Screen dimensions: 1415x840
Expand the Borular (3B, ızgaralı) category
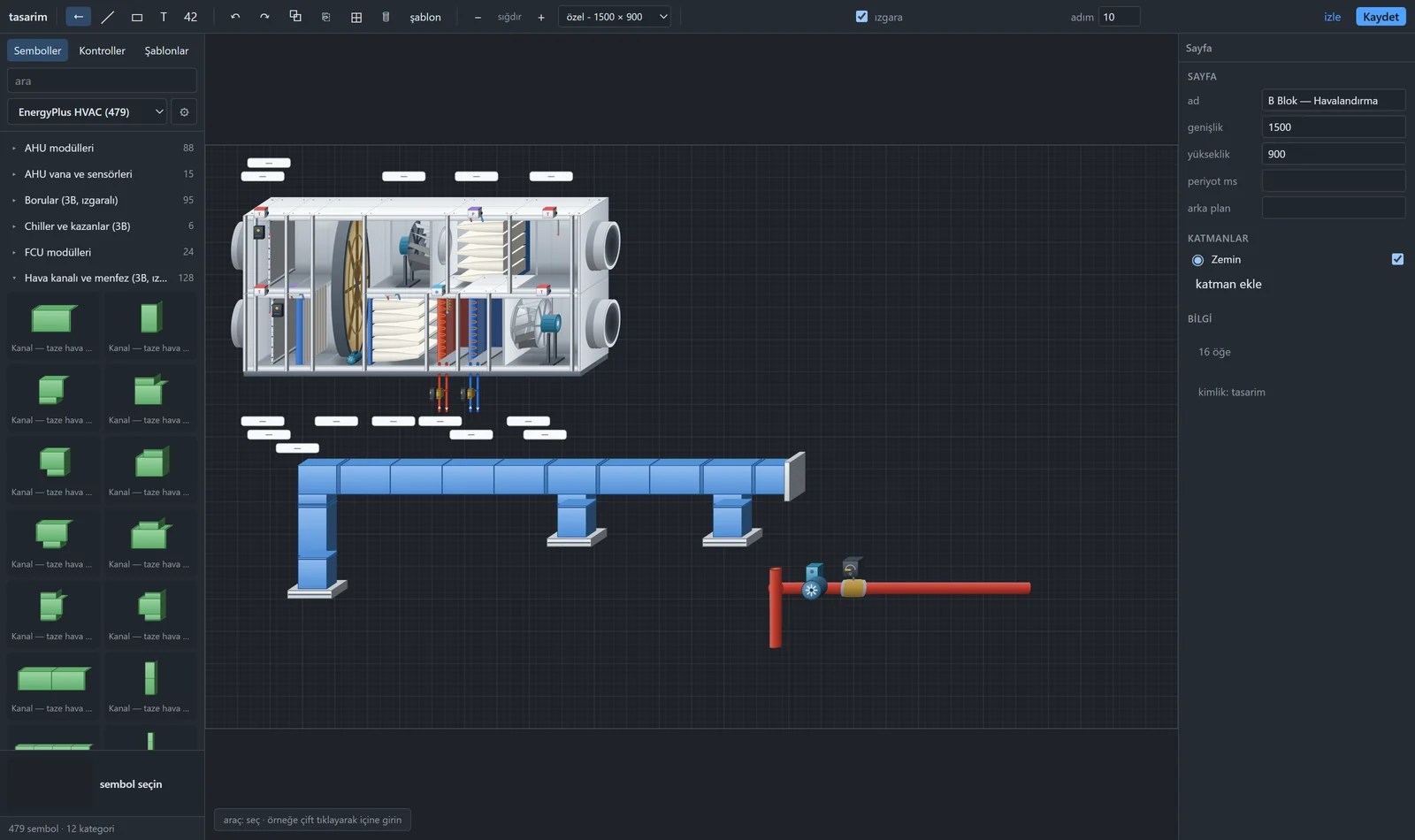pyautogui.click(x=102, y=200)
